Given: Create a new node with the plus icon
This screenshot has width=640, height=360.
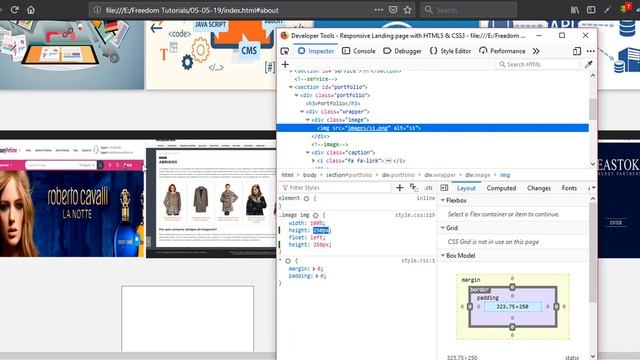Looking at the screenshot, I should tap(285, 64).
